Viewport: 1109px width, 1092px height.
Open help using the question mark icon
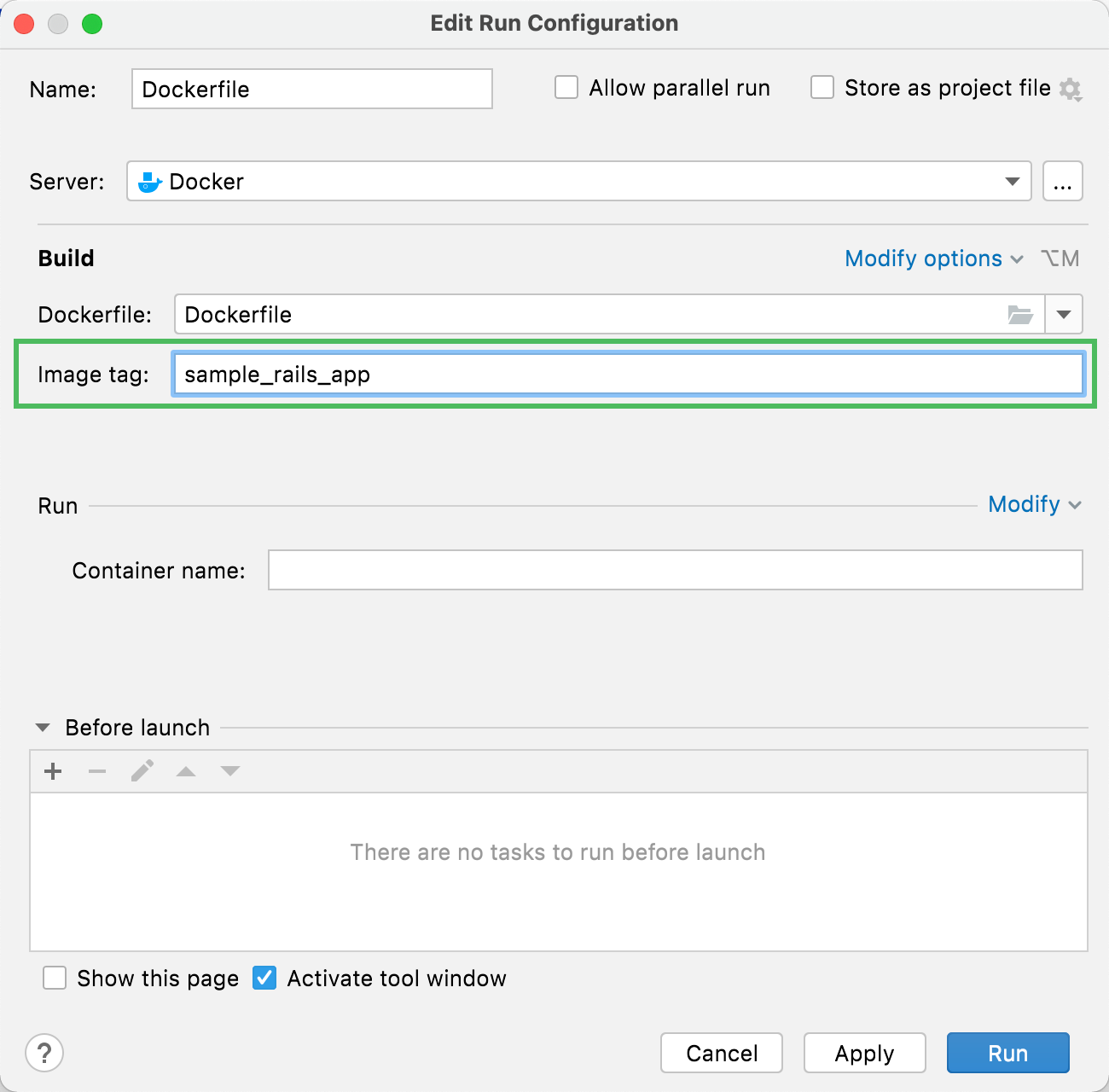coord(44,1053)
